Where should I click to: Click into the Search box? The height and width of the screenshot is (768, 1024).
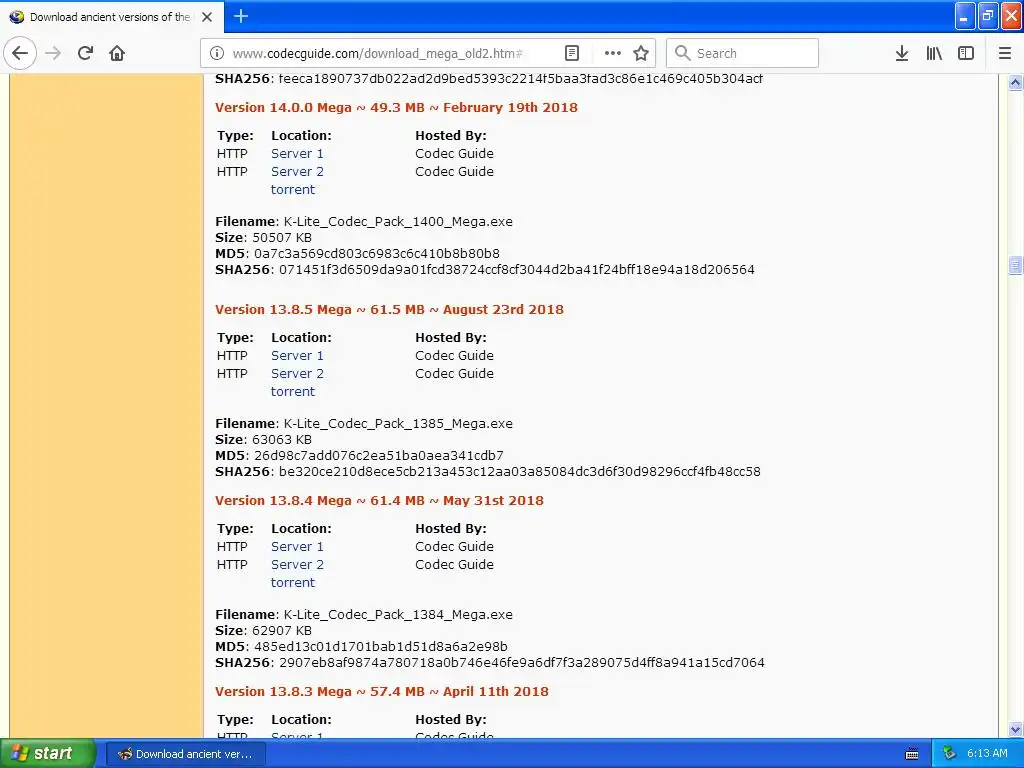[742, 53]
